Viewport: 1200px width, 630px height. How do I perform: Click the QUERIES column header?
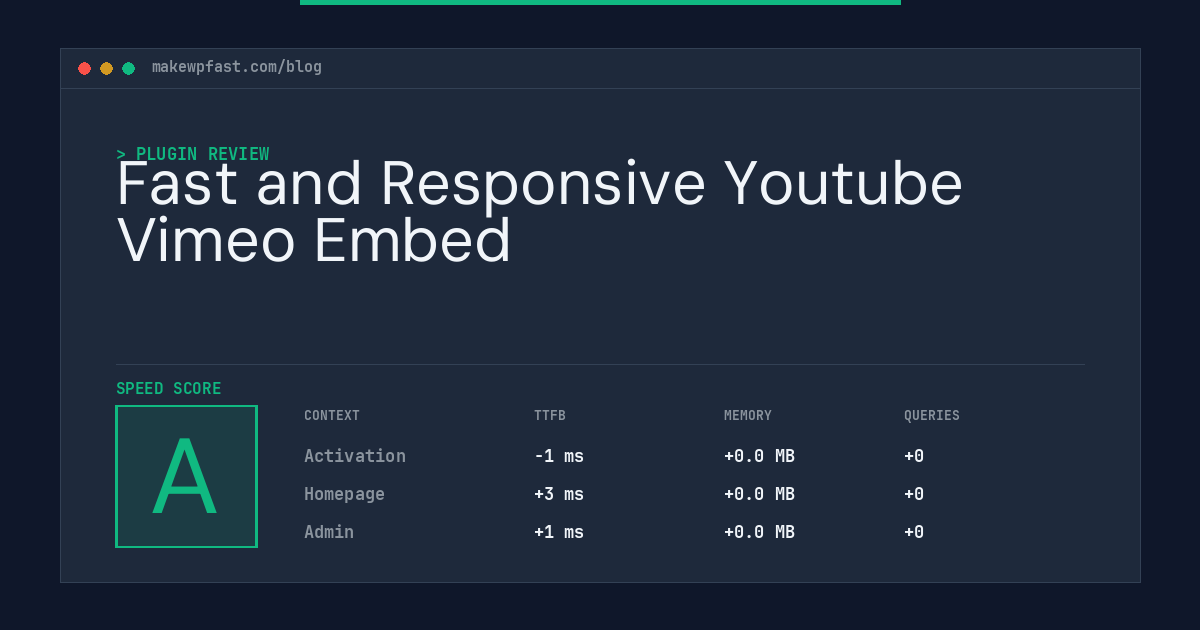click(932, 416)
